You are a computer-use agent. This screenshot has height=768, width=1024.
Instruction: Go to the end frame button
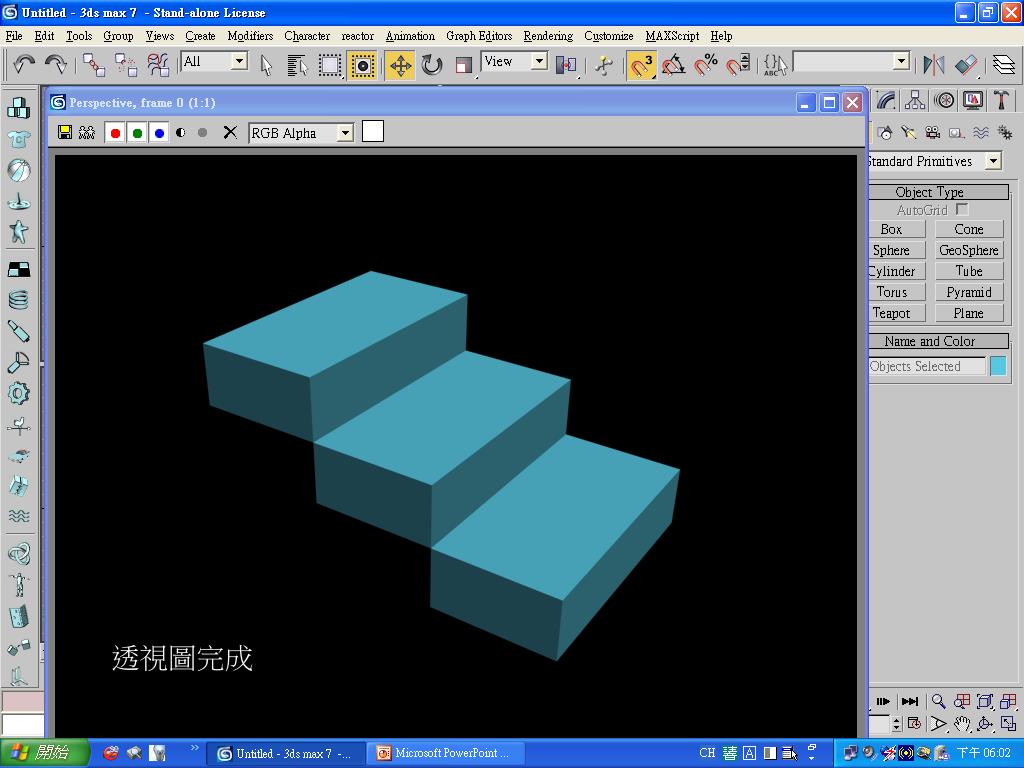click(x=910, y=701)
